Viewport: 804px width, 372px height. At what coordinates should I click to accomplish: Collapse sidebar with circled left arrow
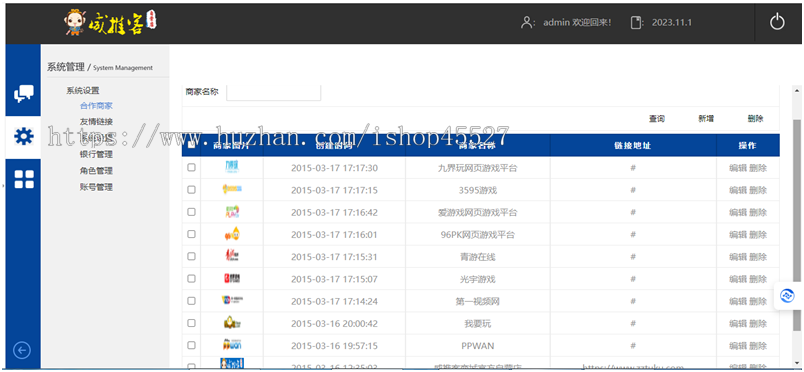[22, 350]
